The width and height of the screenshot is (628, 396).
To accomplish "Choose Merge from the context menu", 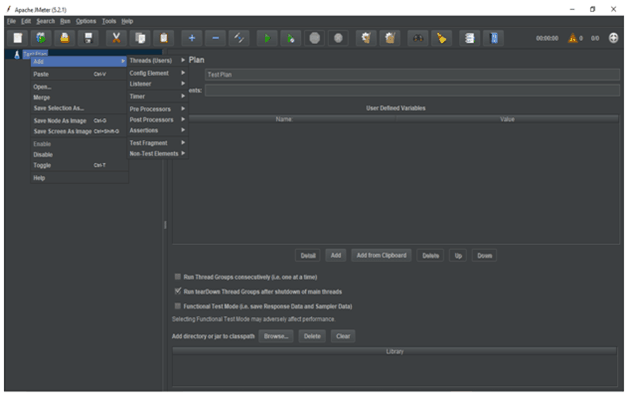I will (x=79, y=97).
